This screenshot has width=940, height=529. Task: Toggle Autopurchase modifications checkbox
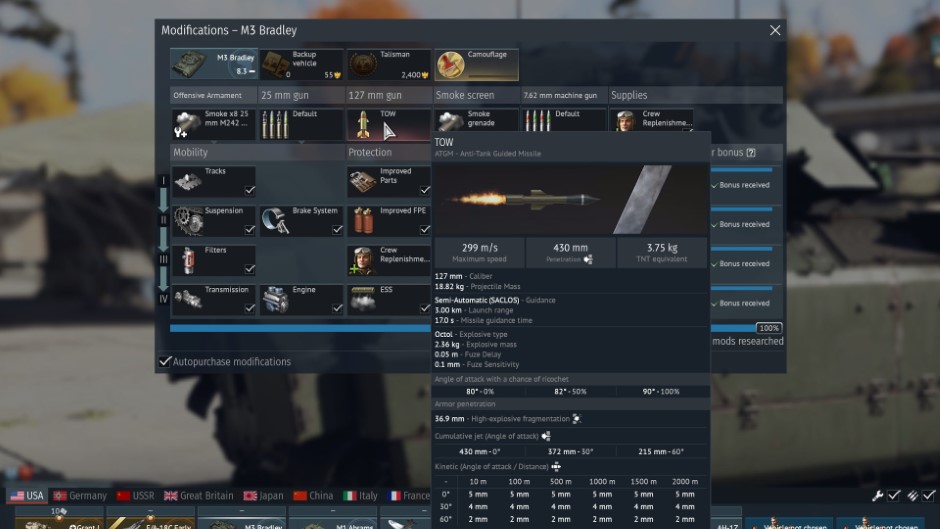165,361
